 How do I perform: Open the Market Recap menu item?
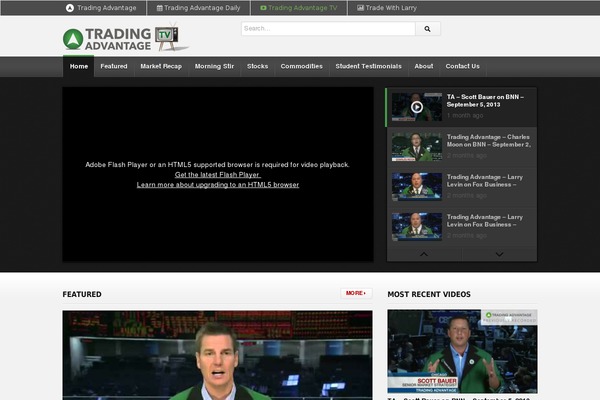(161, 66)
